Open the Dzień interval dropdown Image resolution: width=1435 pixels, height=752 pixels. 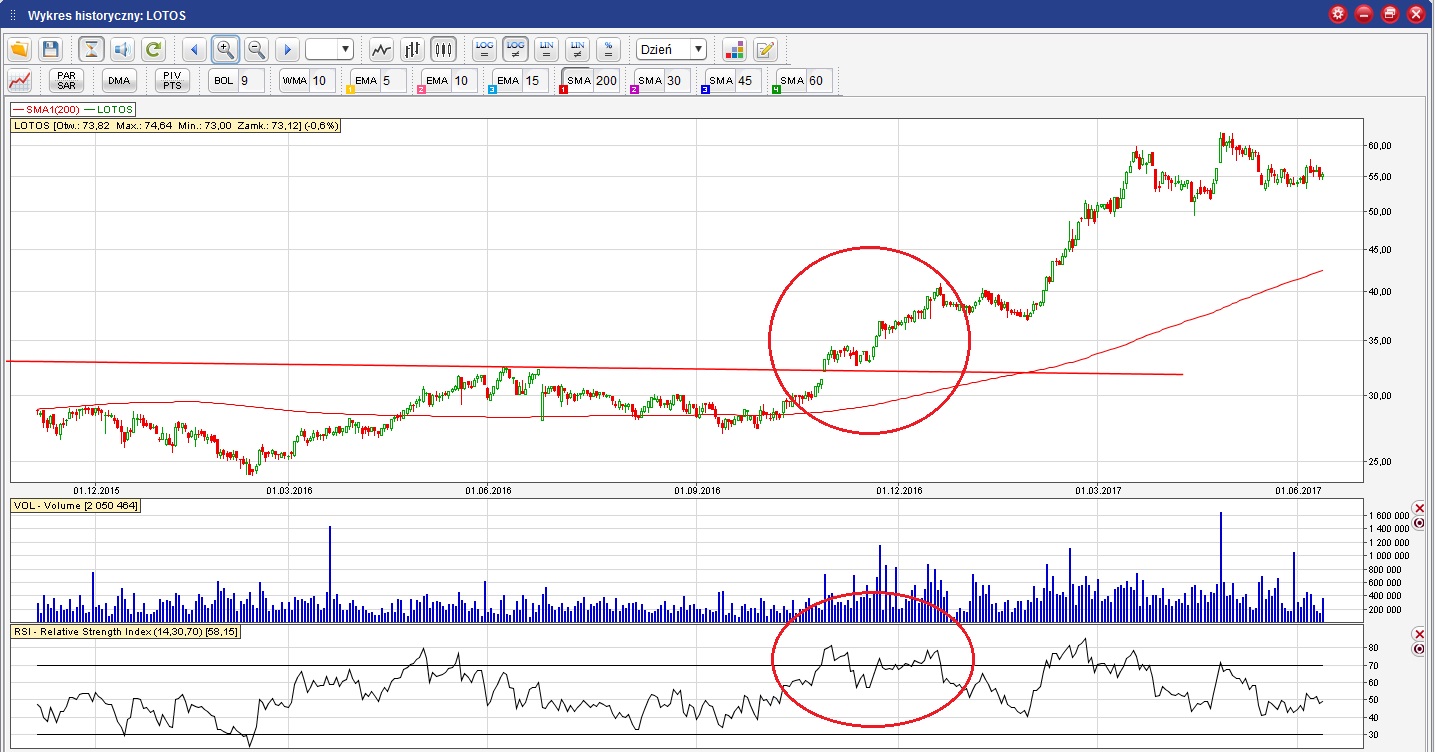point(671,49)
